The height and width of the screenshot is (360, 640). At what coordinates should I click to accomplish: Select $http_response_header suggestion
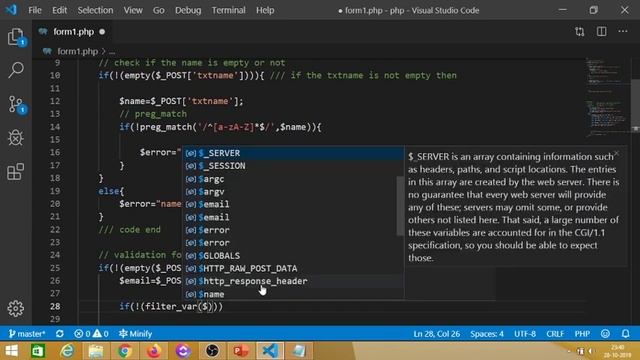pyautogui.click(x=293, y=281)
